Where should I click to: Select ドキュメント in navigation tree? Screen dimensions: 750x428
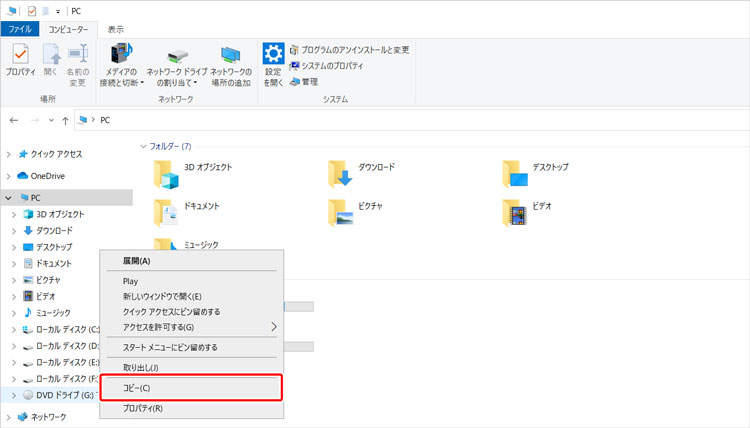pyautogui.click(x=47, y=263)
